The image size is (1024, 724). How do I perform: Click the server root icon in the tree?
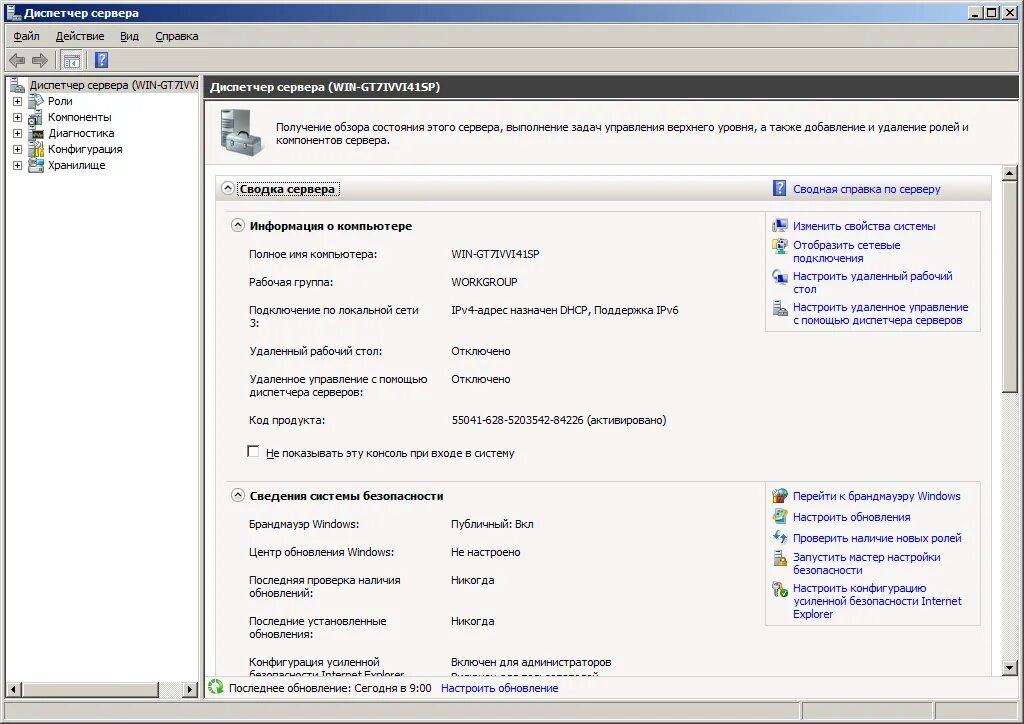pos(17,85)
